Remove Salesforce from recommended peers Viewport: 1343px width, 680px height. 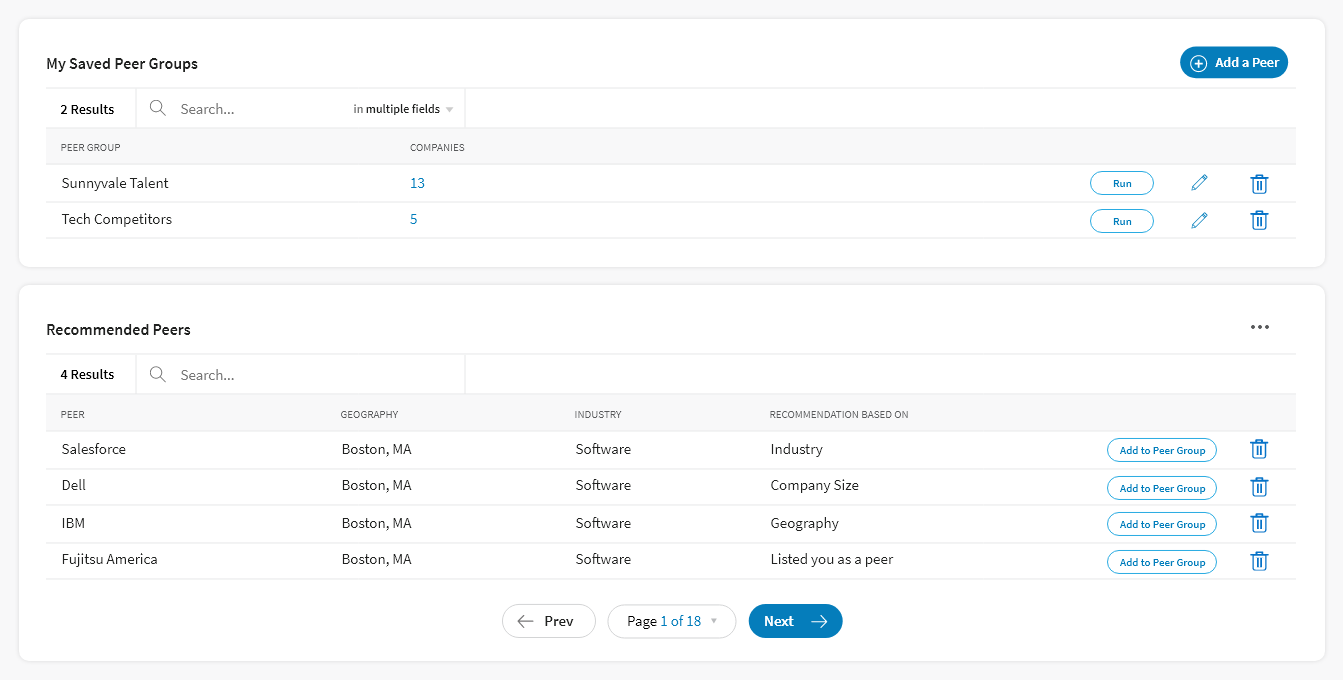click(1259, 450)
